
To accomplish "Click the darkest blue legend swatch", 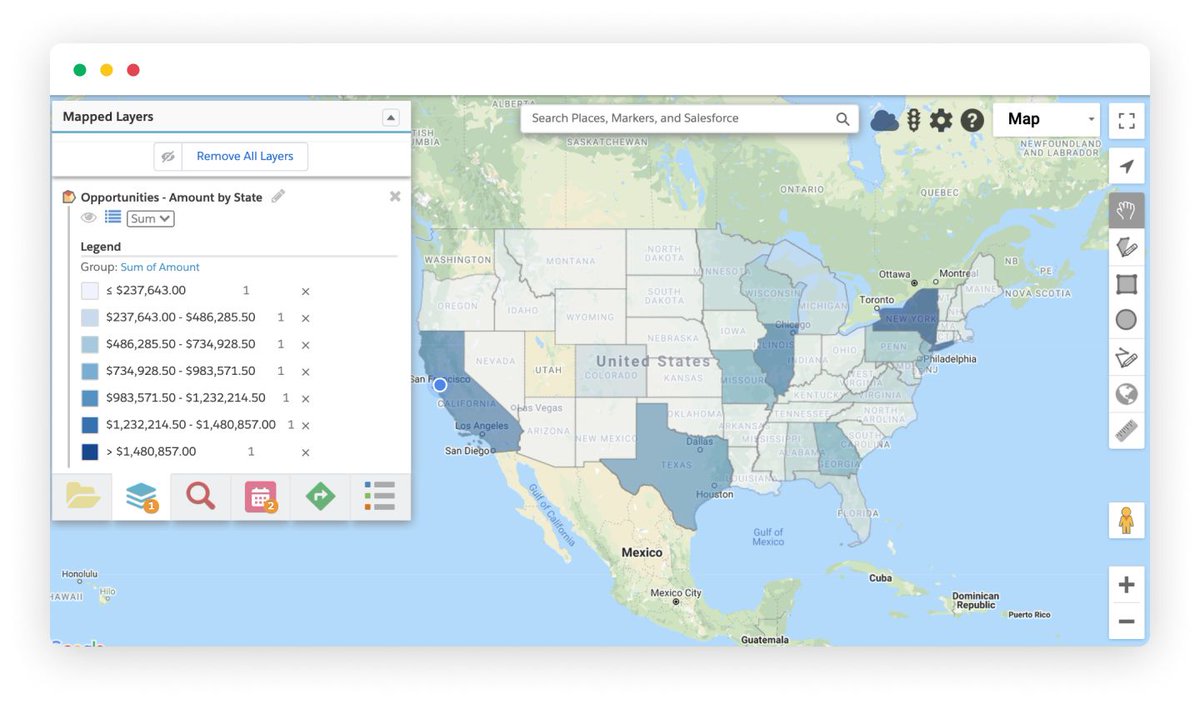I will point(88,451).
